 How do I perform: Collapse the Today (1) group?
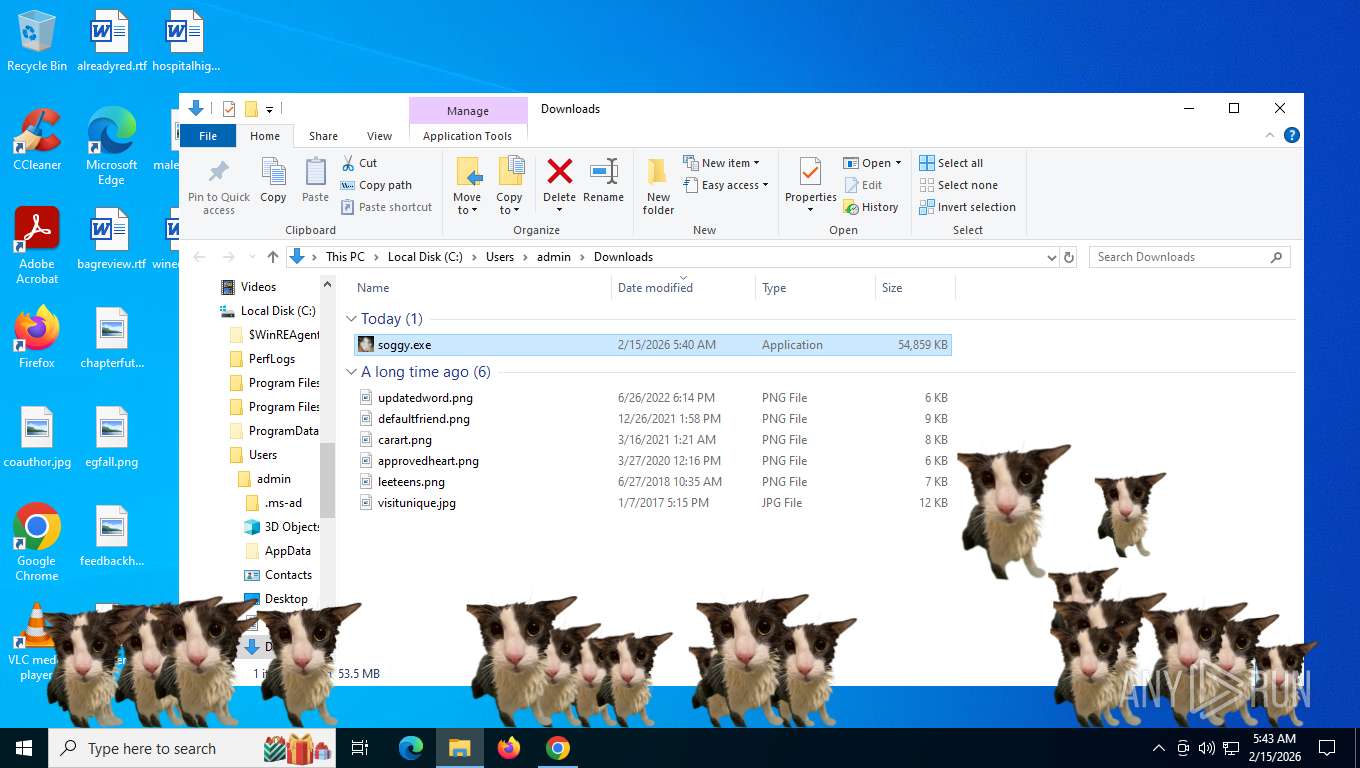pyautogui.click(x=351, y=319)
